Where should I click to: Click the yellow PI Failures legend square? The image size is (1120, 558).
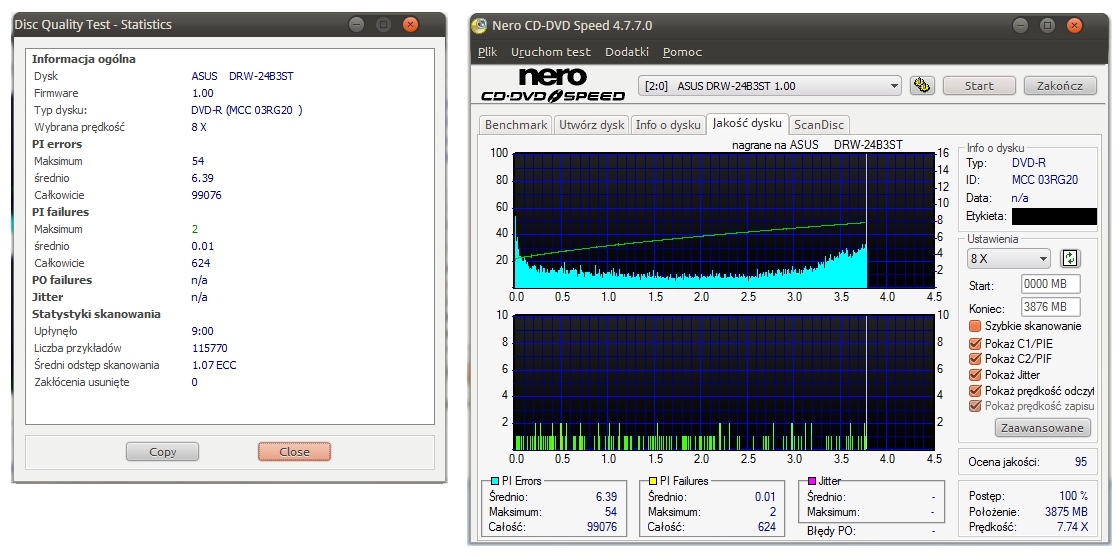653,482
